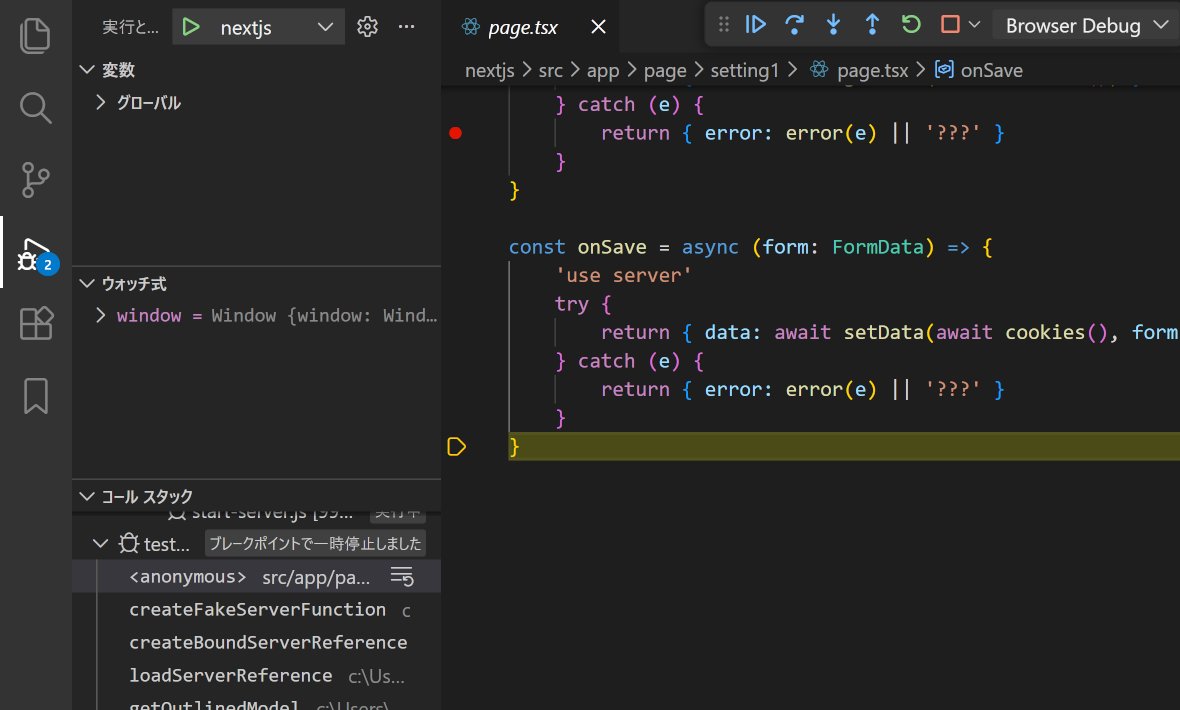Select the createFakeServerFunction stack frame
This screenshot has width=1180, height=710.
point(257,610)
